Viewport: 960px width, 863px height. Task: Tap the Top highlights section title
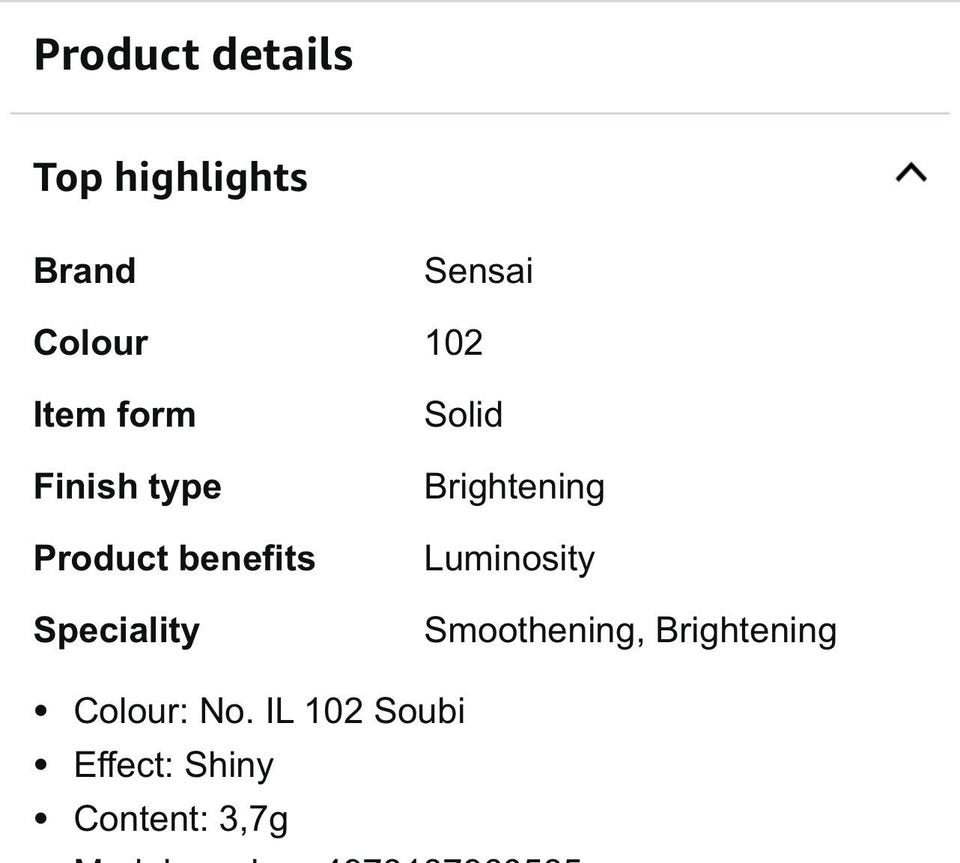[171, 178]
